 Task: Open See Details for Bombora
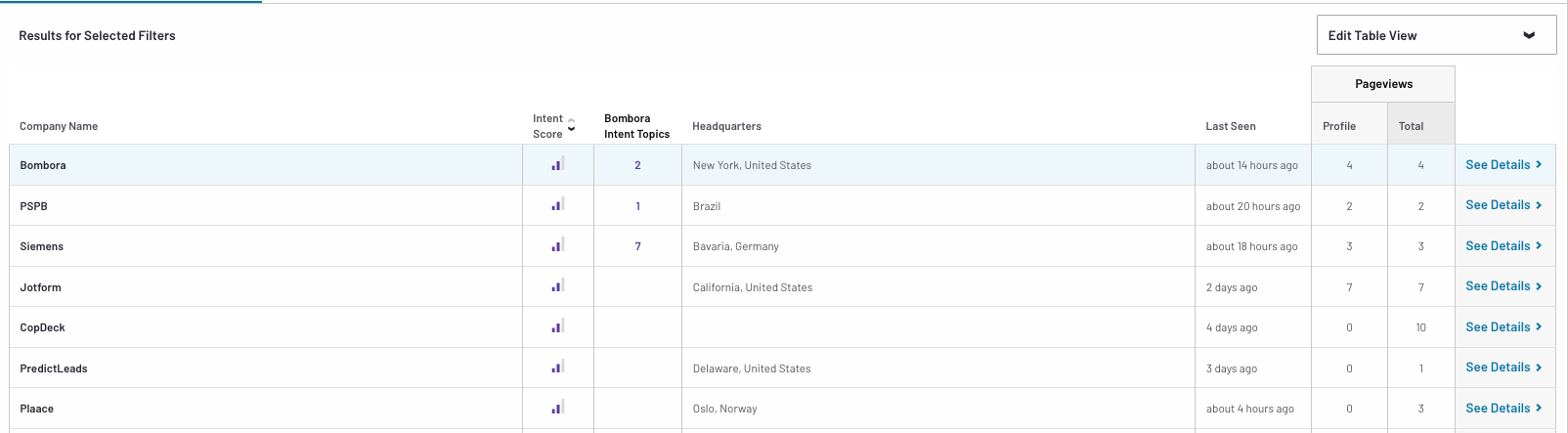click(1503, 165)
